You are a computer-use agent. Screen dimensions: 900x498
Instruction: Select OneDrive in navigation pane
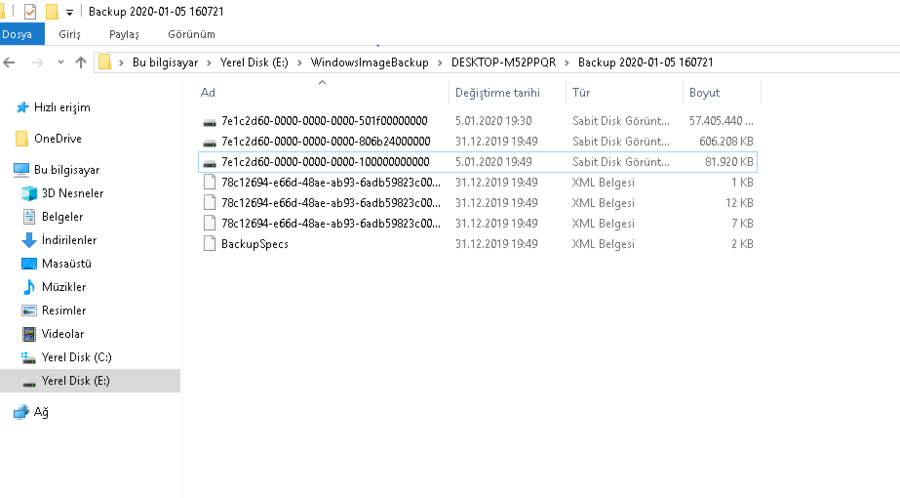[57, 138]
